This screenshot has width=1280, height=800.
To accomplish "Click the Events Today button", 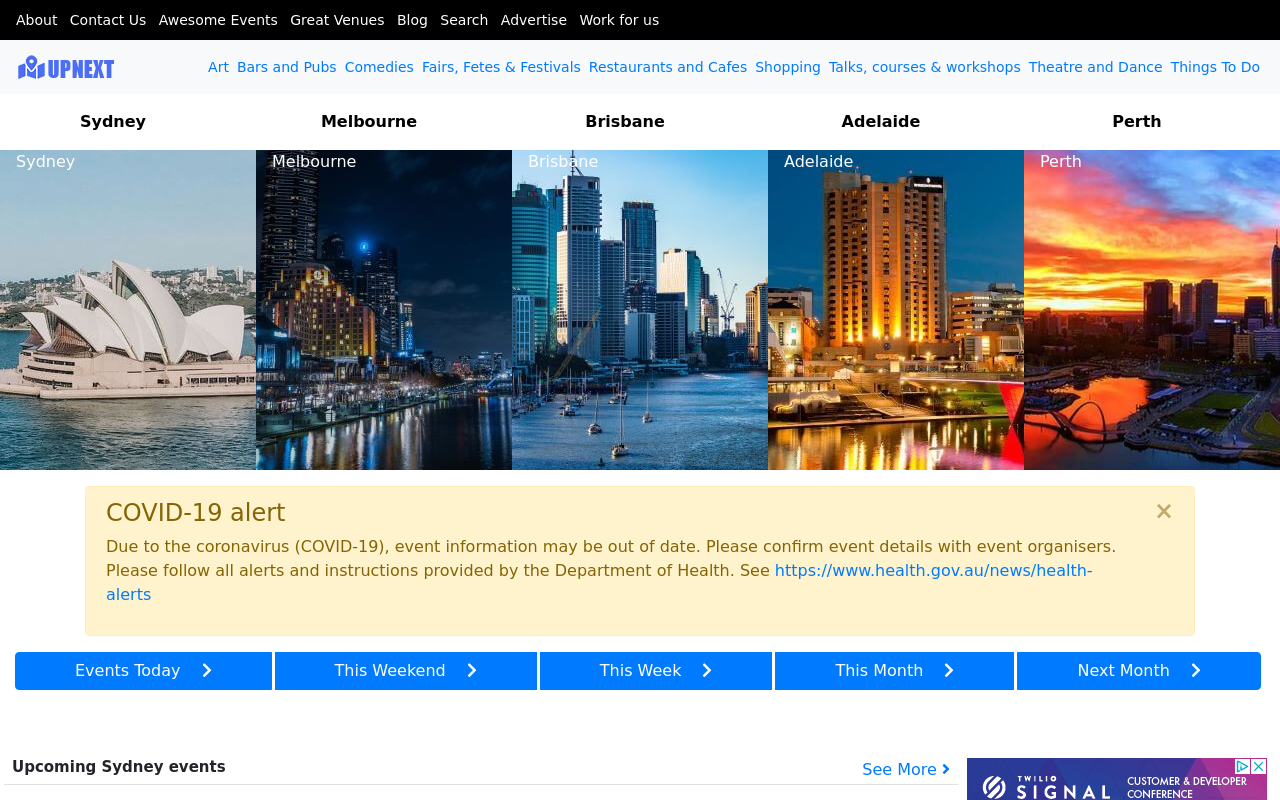I will (x=143, y=671).
